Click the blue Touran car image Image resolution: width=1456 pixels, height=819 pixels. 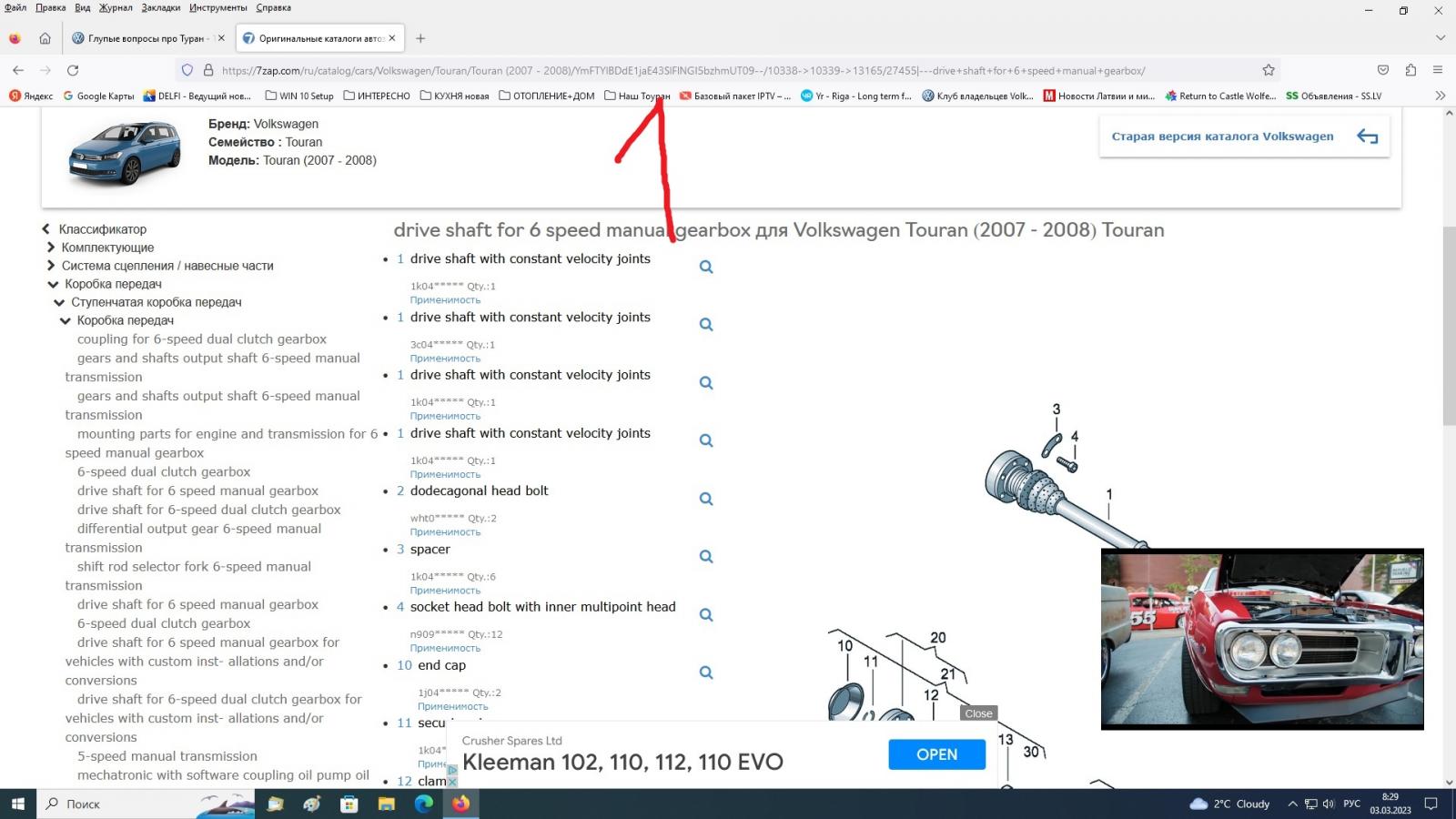(126, 152)
